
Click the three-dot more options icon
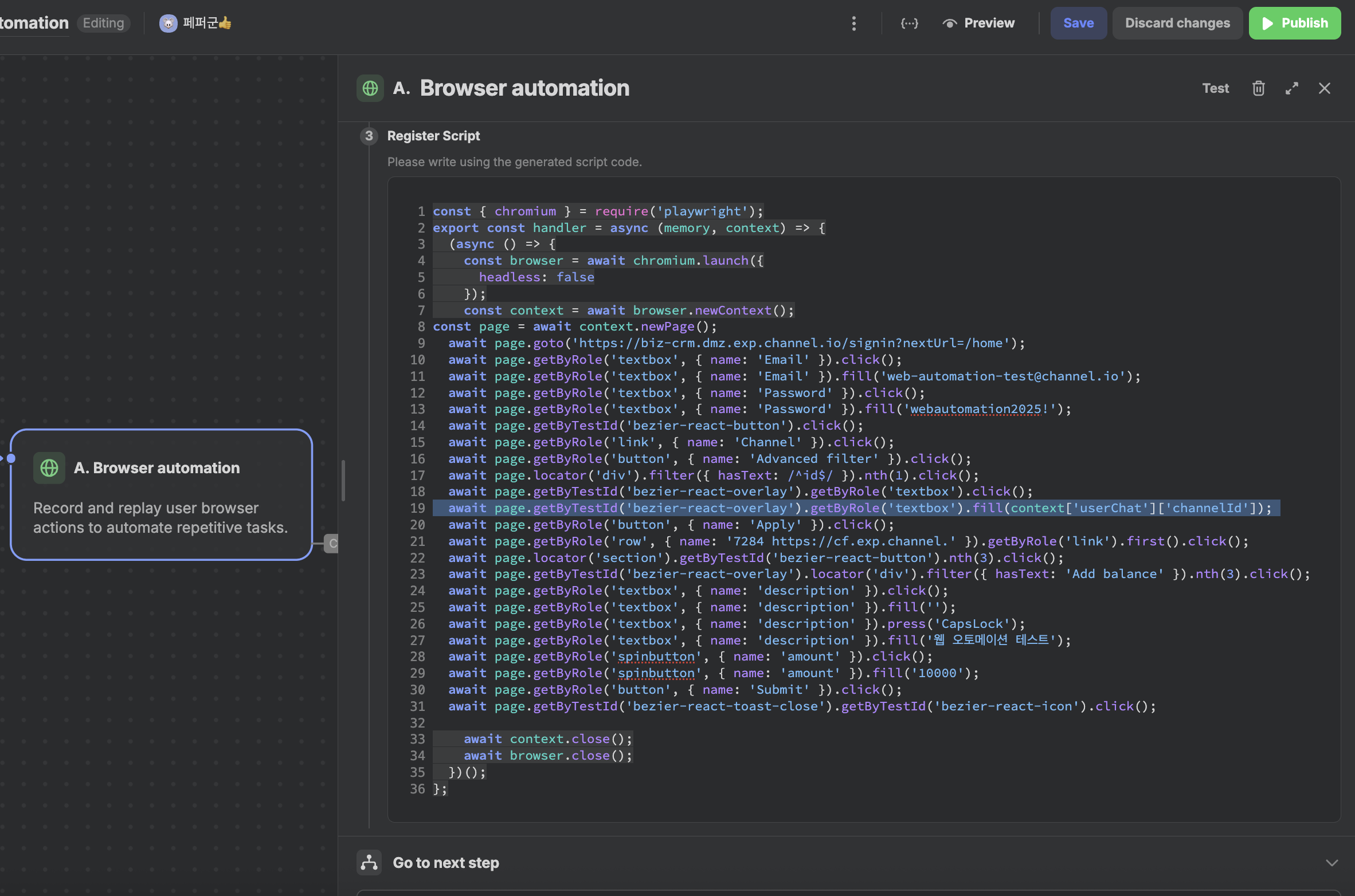[853, 23]
